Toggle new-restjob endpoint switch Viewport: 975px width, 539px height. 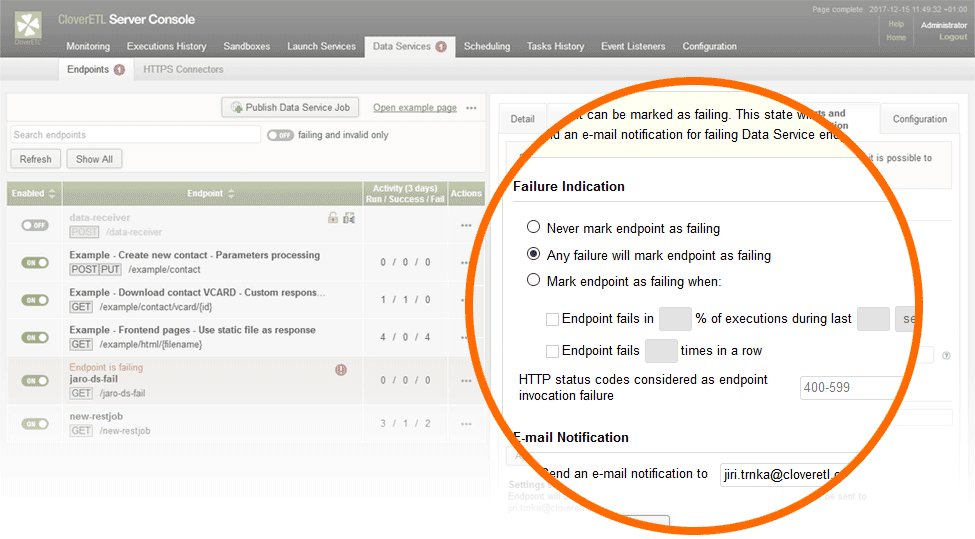point(35,424)
